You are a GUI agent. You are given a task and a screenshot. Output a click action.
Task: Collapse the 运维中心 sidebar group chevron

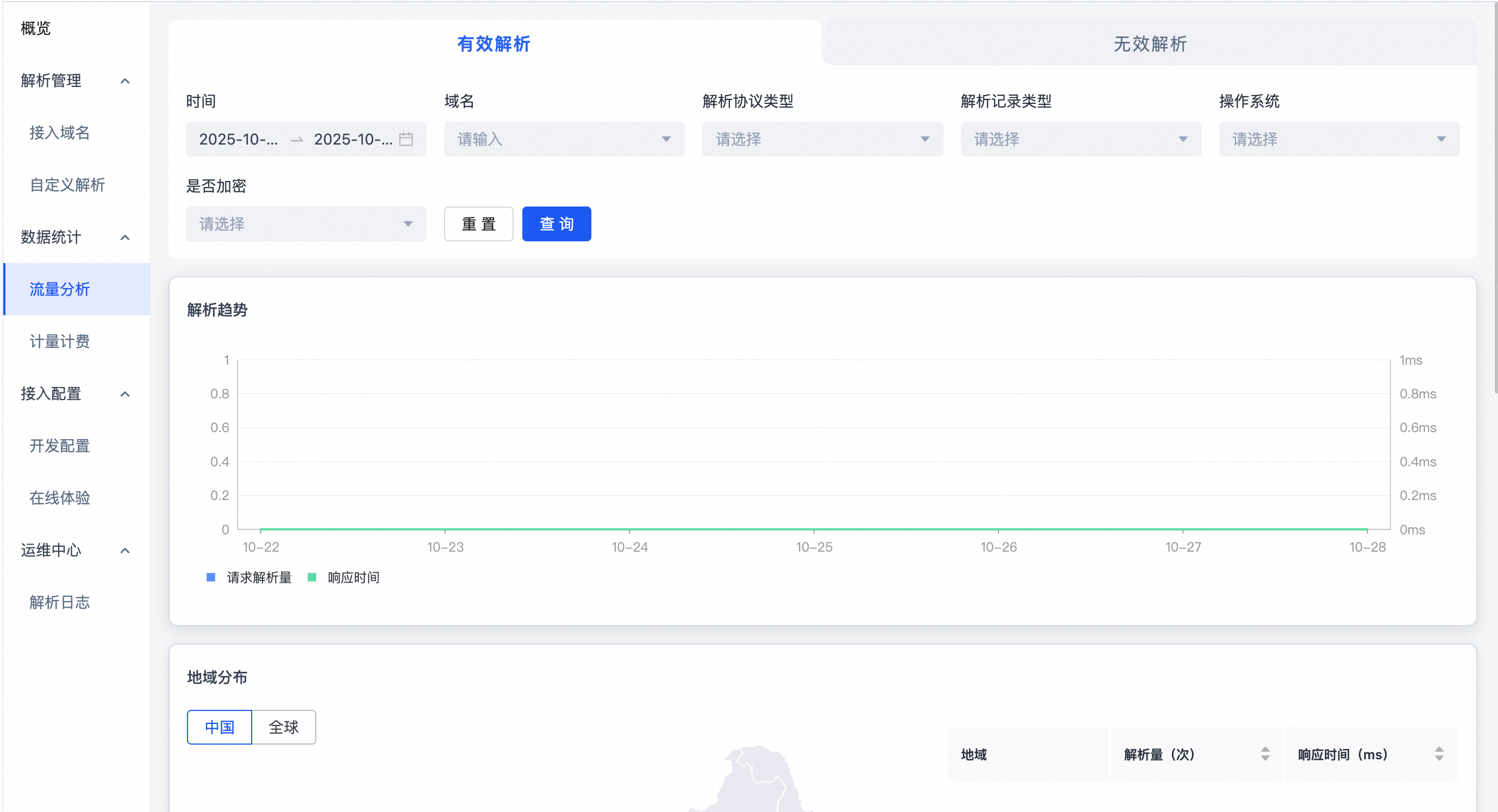click(x=125, y=550)
